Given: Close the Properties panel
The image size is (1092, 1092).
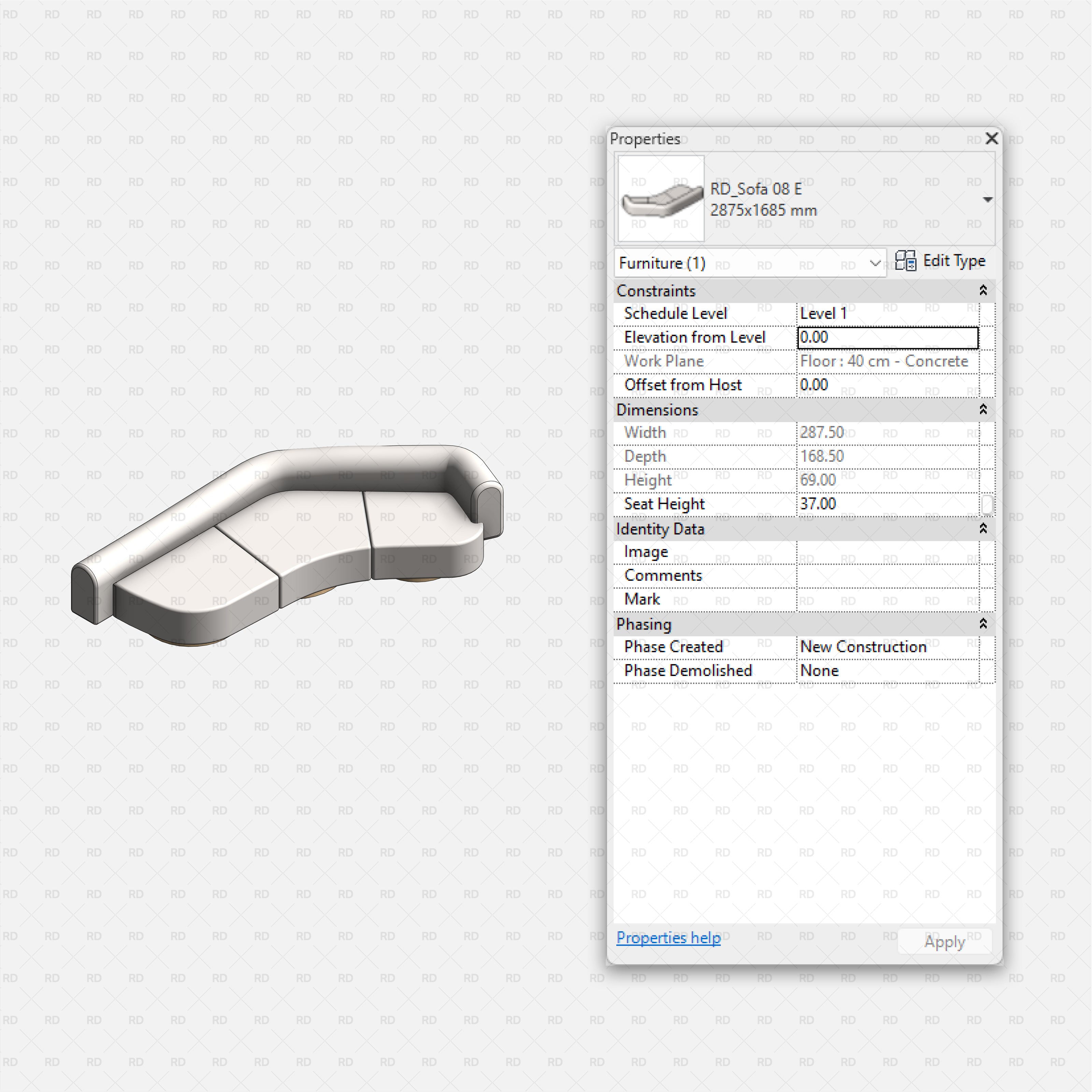Looking at the screenshot, I should click(x=991, y=139).
